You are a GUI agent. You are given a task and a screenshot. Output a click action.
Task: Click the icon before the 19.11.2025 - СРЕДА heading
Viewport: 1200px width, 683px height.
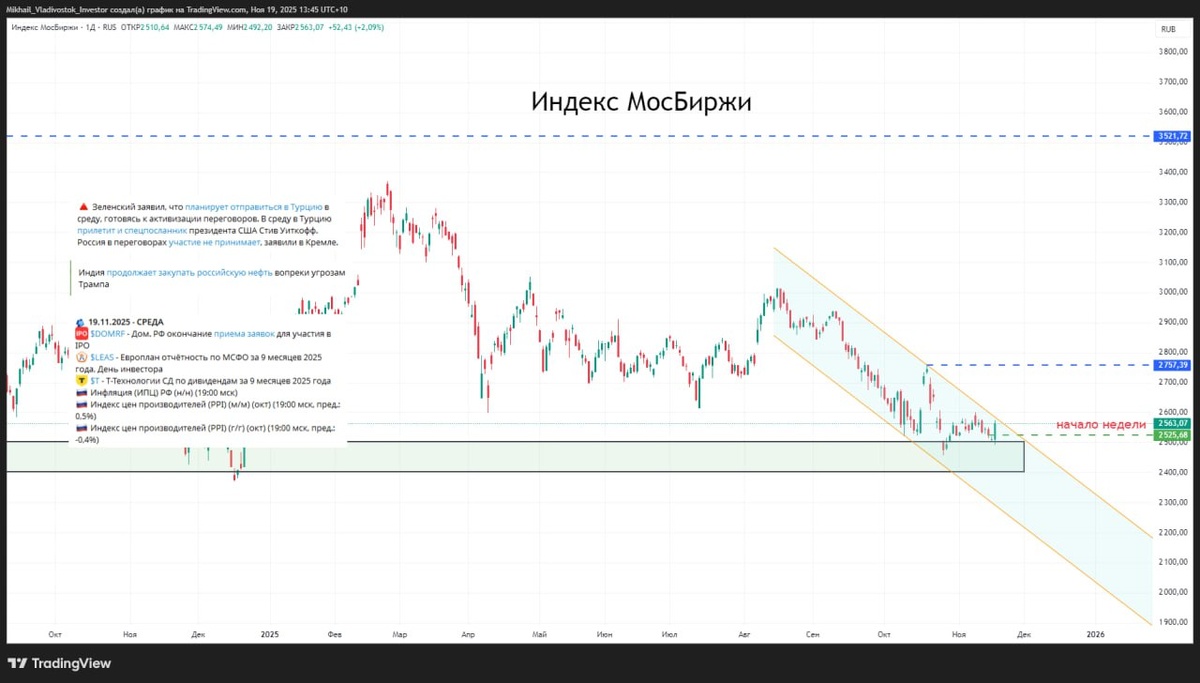coord(82,321)
